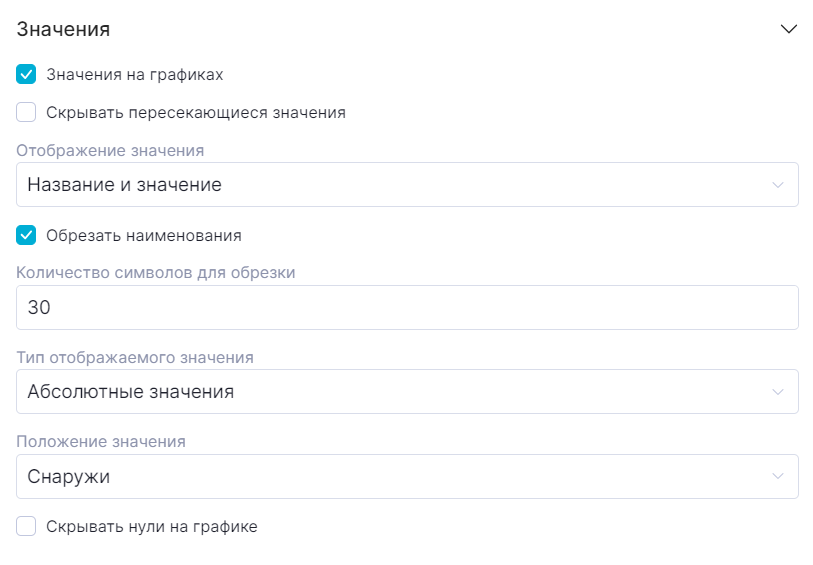Collapse the Значения section chevron

pos(789,30)
